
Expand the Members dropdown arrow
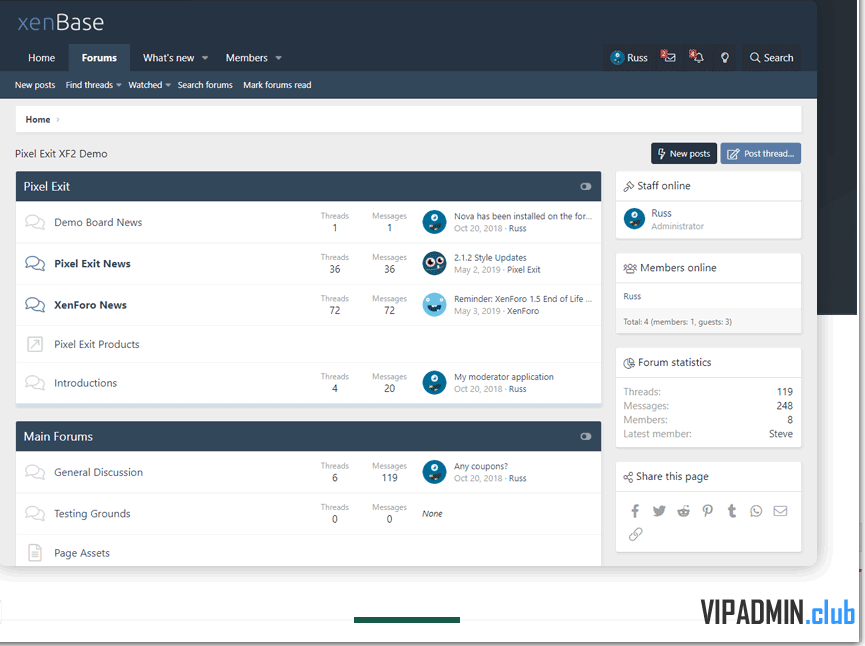(x=279, y=58)
